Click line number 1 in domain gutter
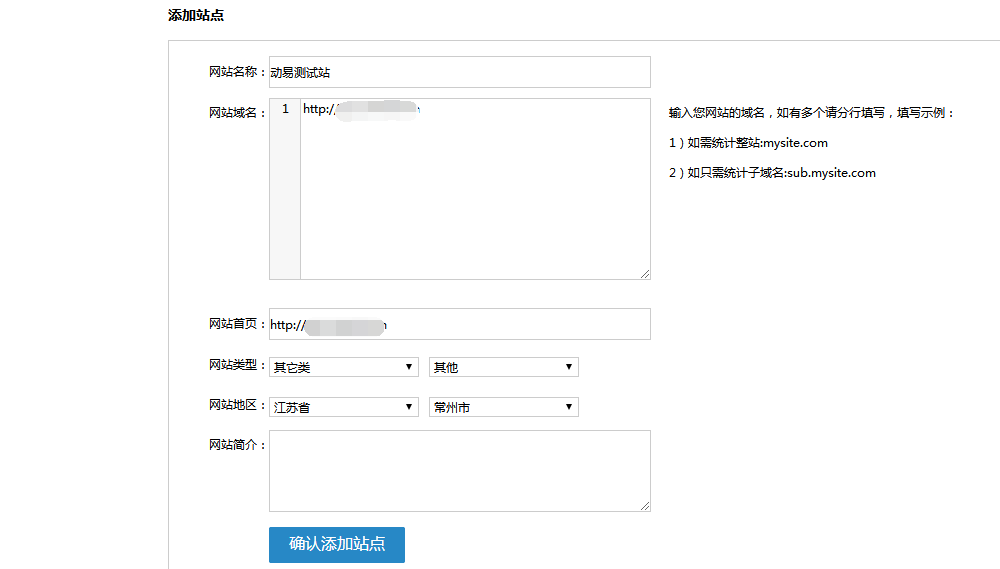Viewport: 1000px width, 569px height. pos(285,109)
